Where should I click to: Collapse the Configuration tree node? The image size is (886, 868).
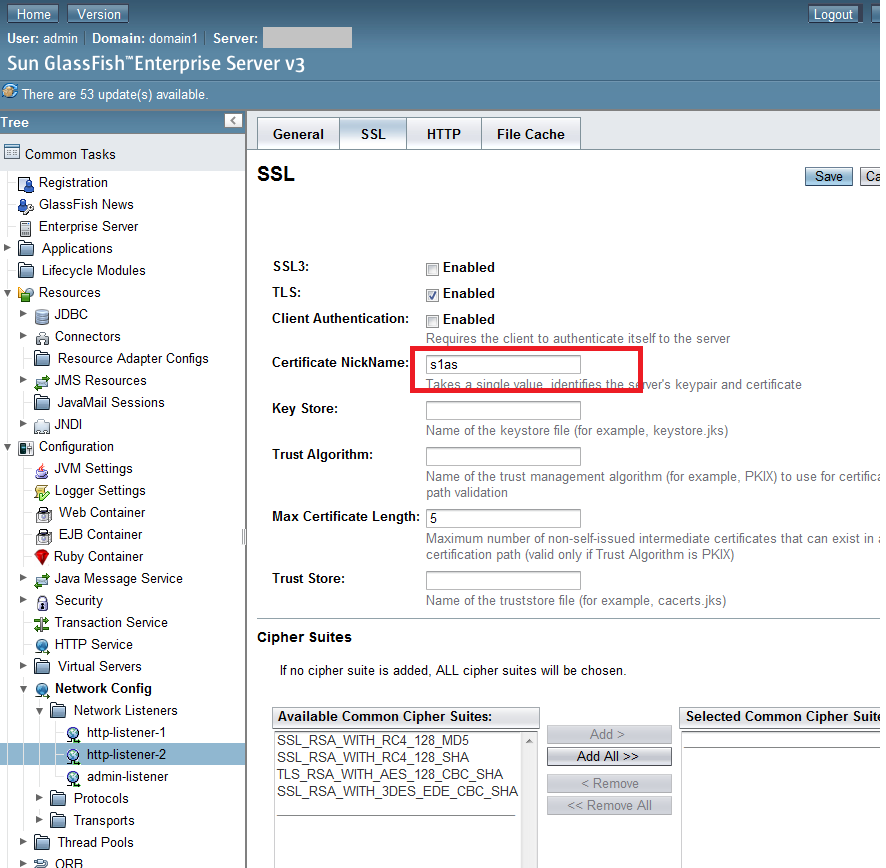coord(7,447)
